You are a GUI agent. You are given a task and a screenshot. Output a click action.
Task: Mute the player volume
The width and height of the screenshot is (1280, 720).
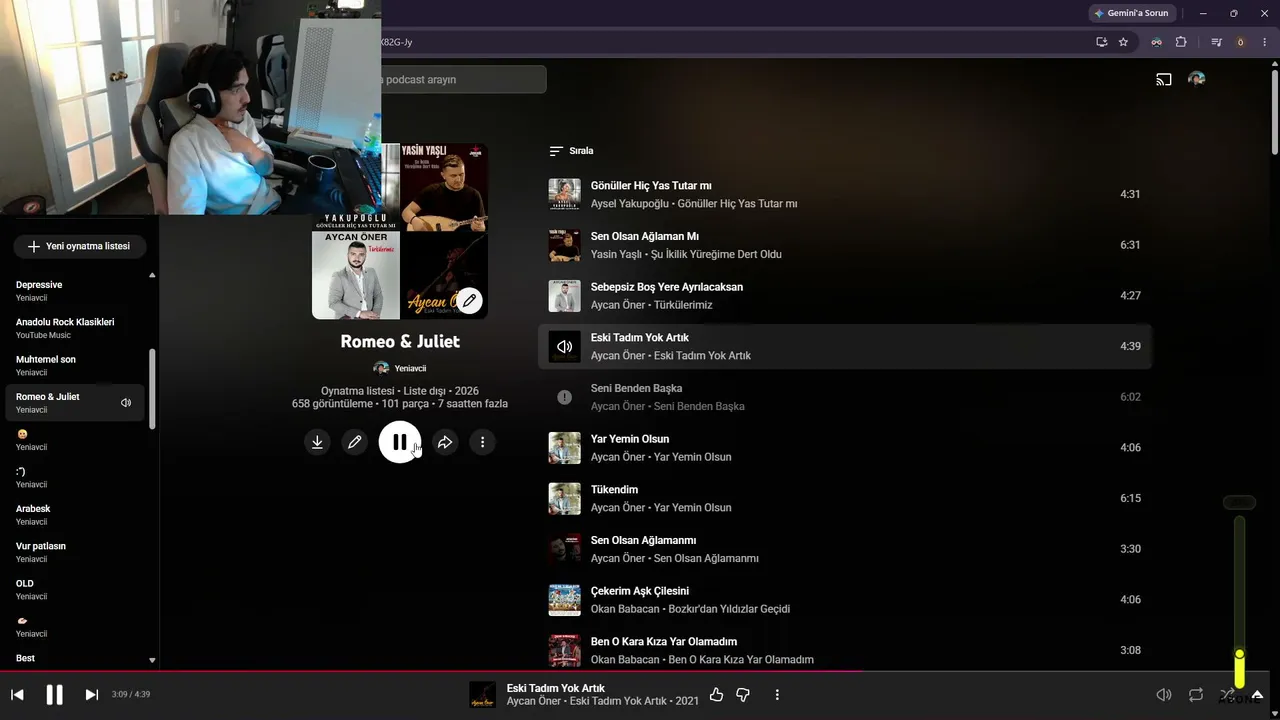coord(1164,695)
